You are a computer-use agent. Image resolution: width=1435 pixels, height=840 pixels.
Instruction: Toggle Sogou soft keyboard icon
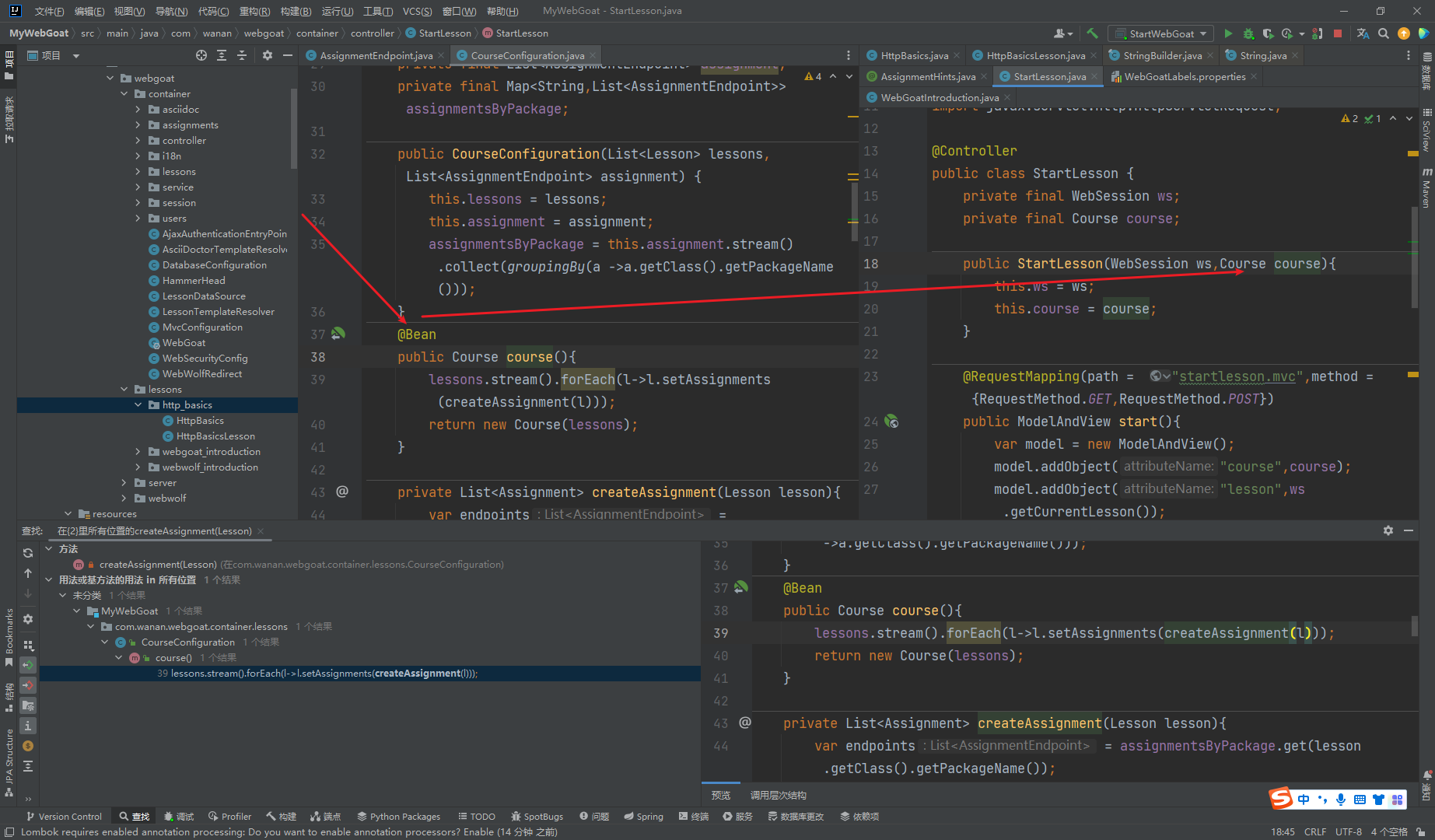(x=1360, y=800)
